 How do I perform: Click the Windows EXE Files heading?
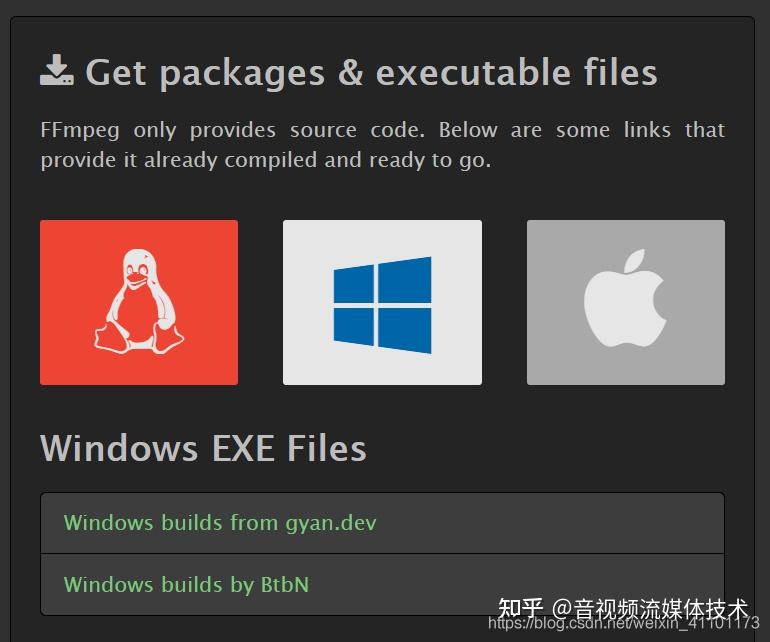pos(203,448)
